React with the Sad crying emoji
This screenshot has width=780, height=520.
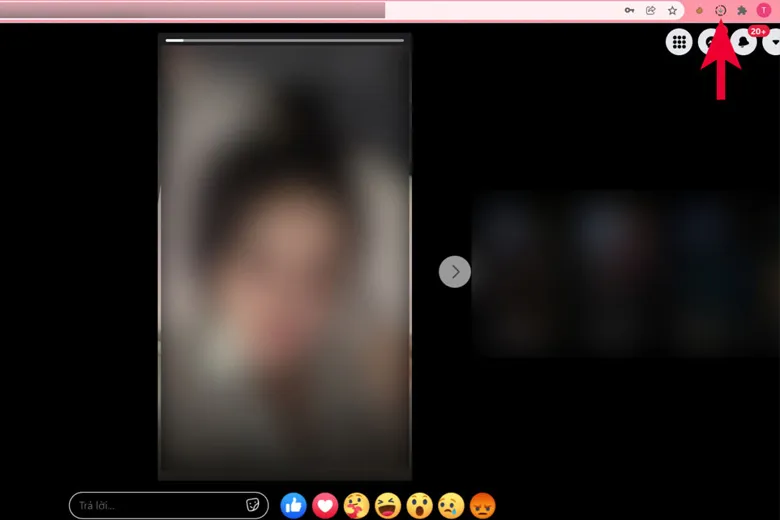coord(451,506)
